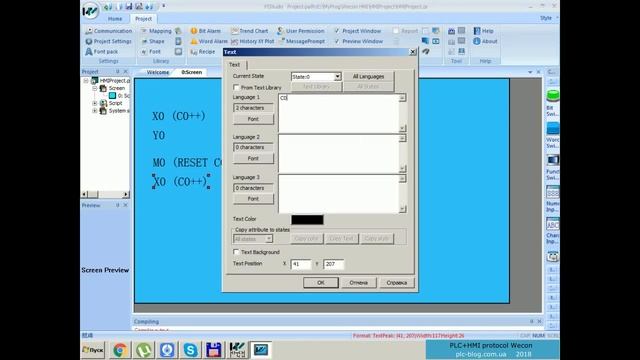The height and width of the screenshot is (360, 640).
Task: Switch to the 0:Screen document tab
Action: [191, 72]
